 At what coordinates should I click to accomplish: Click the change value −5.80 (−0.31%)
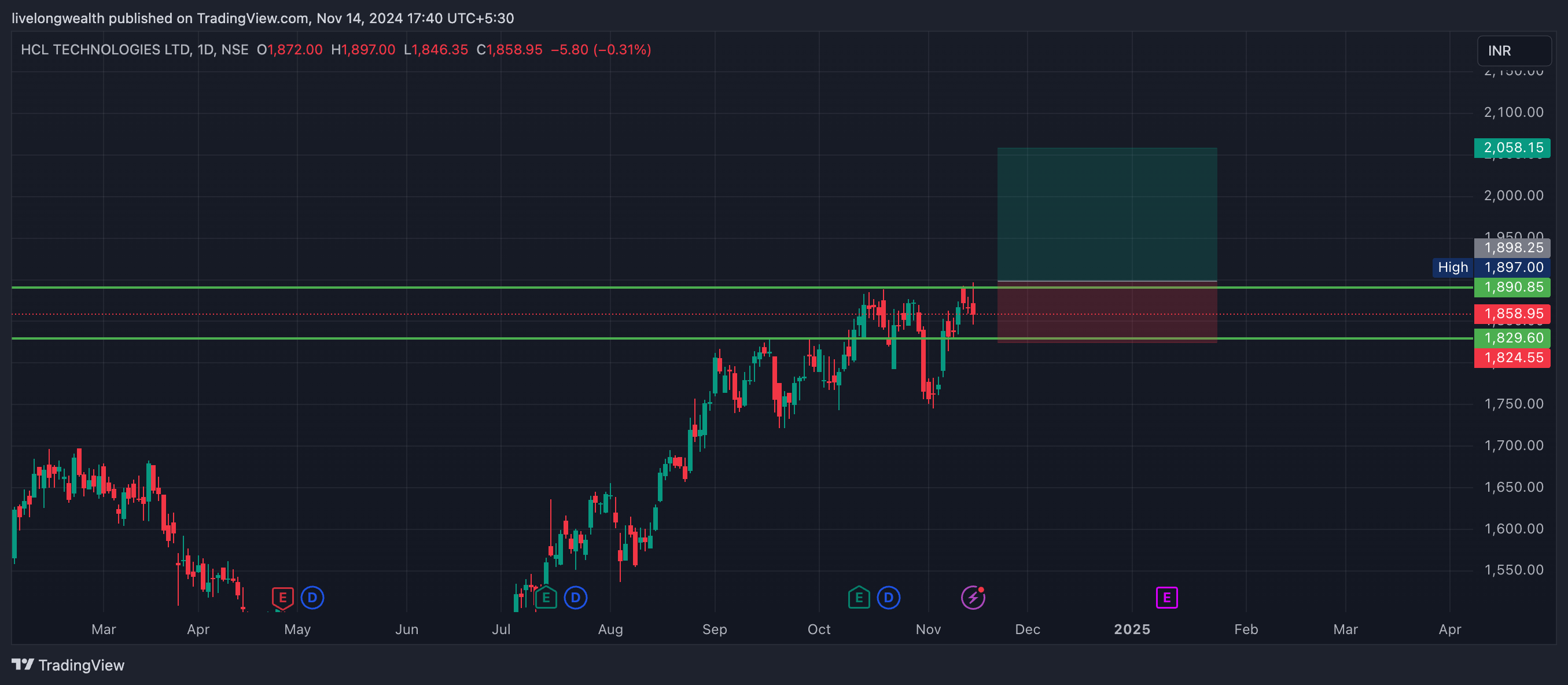[x=601, y=50]
